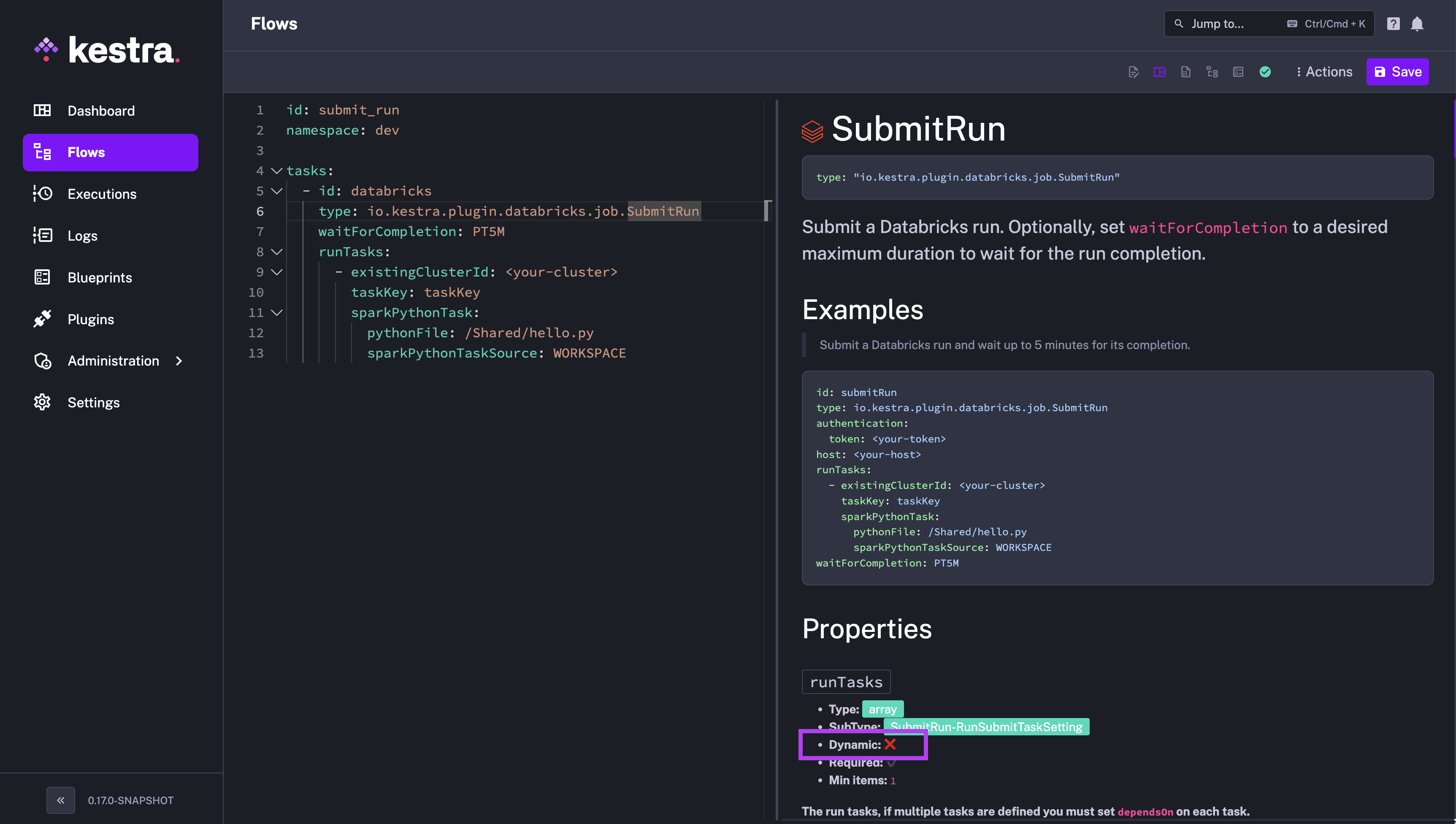The height and width of the screenshot is (824, 1456).
Task: Click the Save button
Action: pos(1397,71)
